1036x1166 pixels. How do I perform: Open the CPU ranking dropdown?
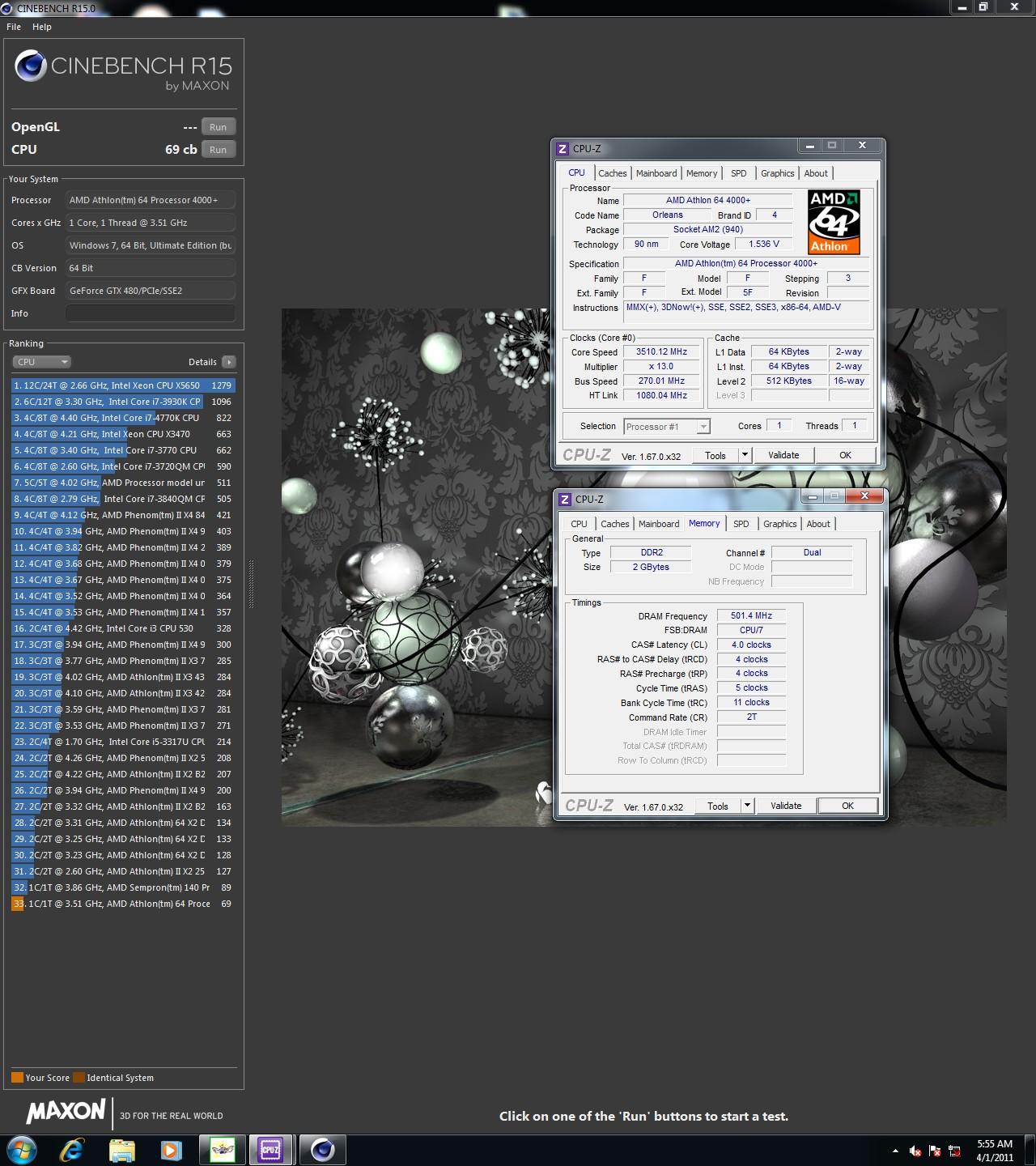click(41, 362)
